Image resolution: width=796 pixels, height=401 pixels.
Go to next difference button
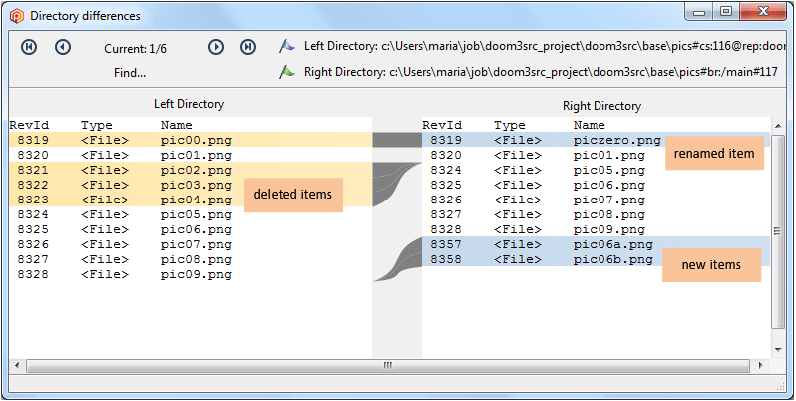point(216,47)
